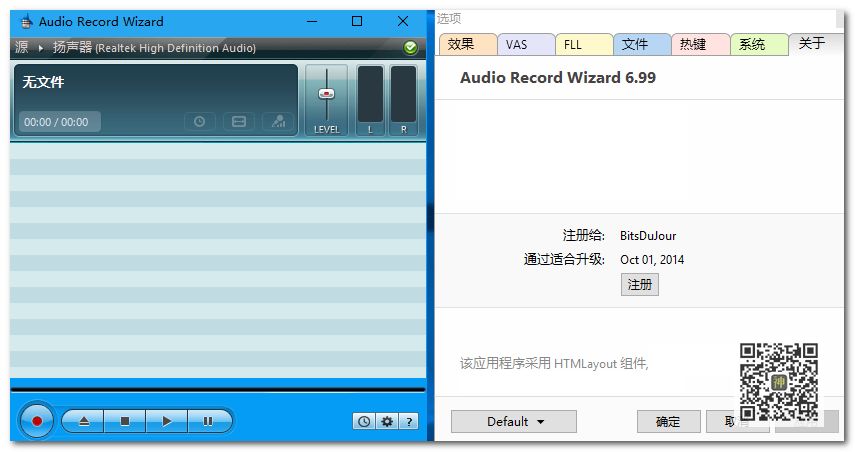The height and width of the screenshot is (452, 855).
Task: Click the playback progress bar
Action: pyautogui.click(x=218, y=389)
